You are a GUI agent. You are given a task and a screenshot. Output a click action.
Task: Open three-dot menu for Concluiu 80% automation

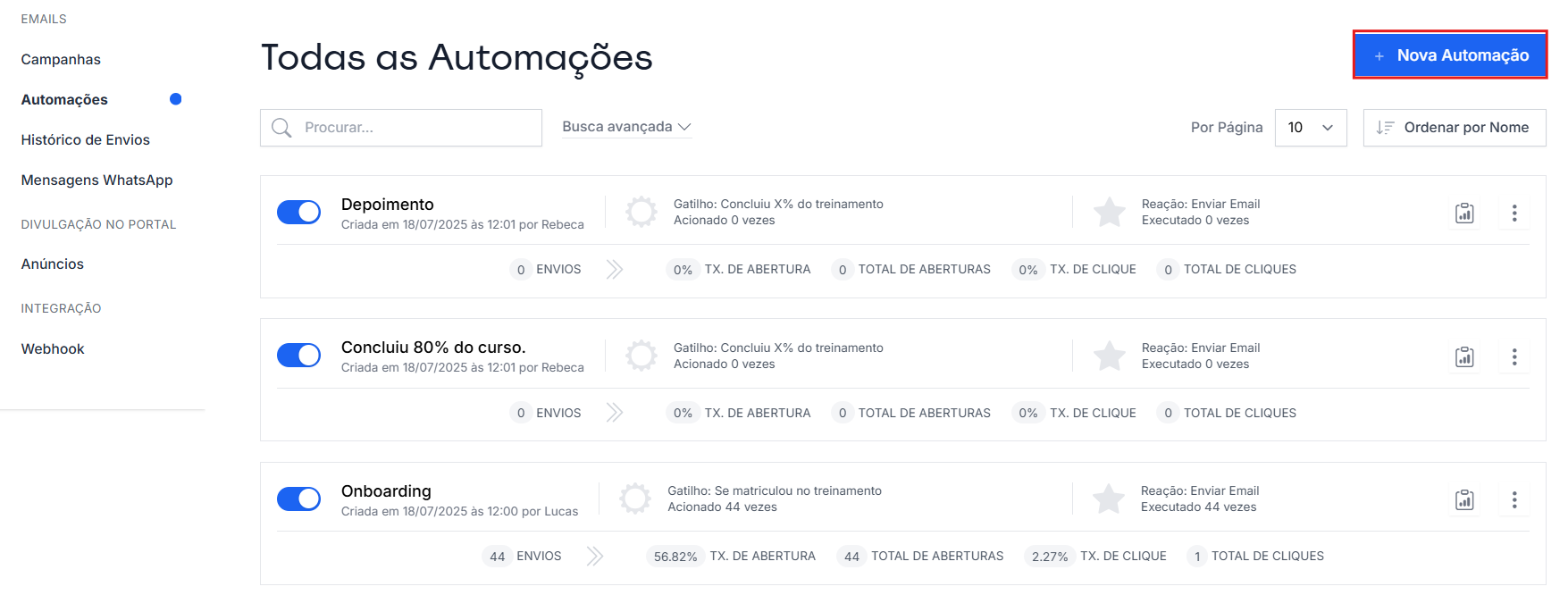(1513, 357)
